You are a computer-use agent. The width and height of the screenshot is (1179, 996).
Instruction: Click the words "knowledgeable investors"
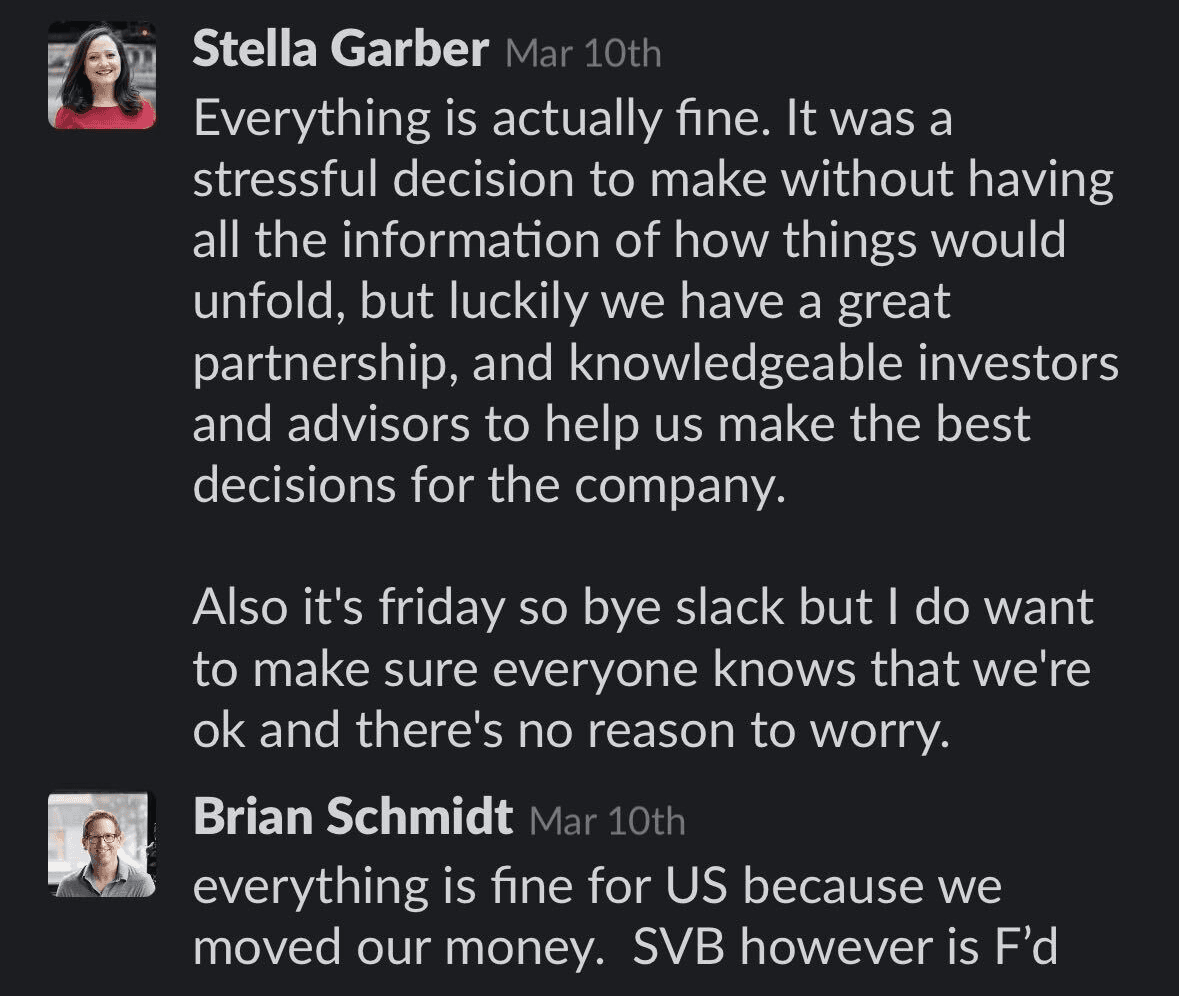pyautogui.click(x=843, y=364)
